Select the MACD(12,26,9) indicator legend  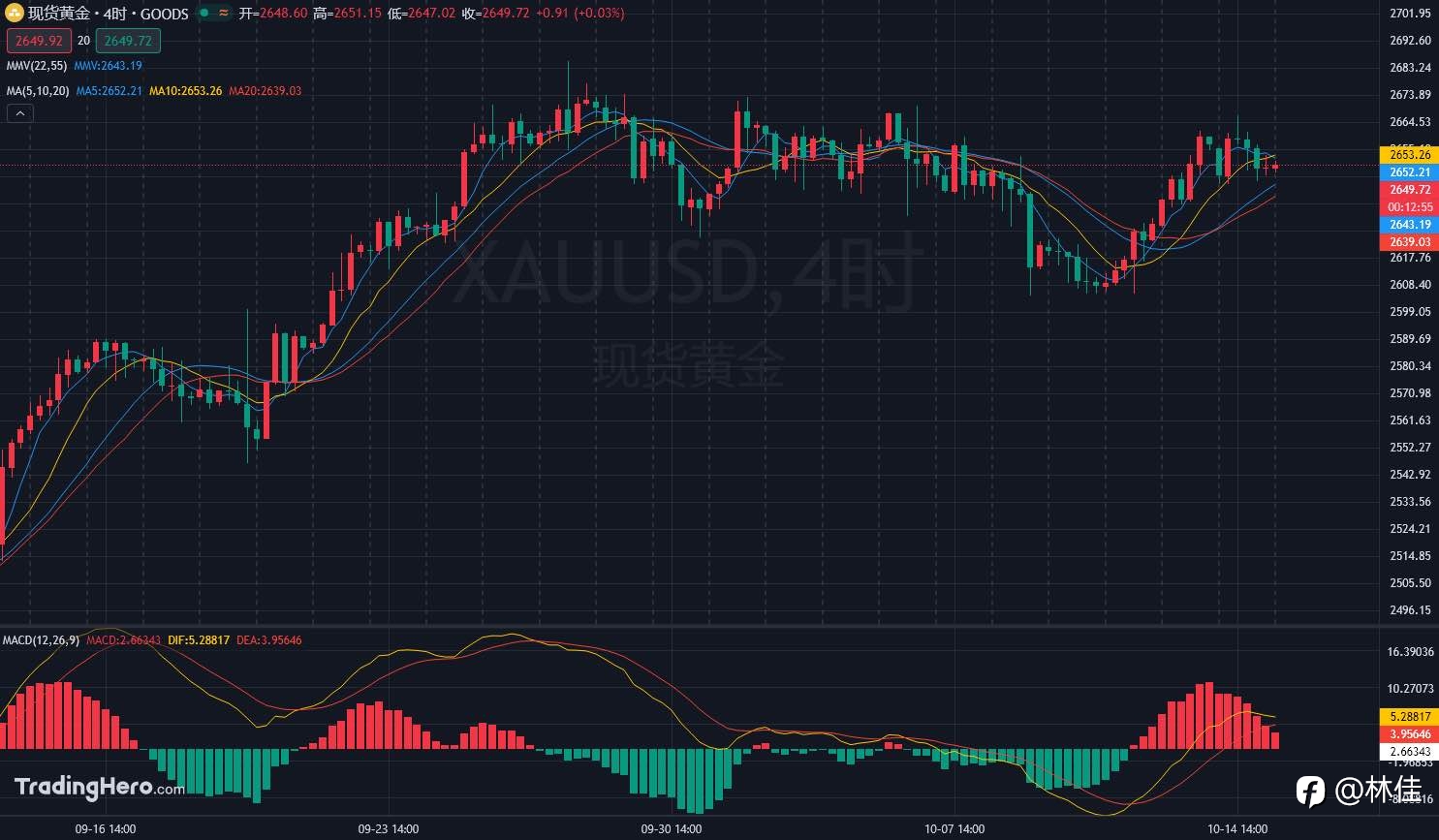click(41, 640)
